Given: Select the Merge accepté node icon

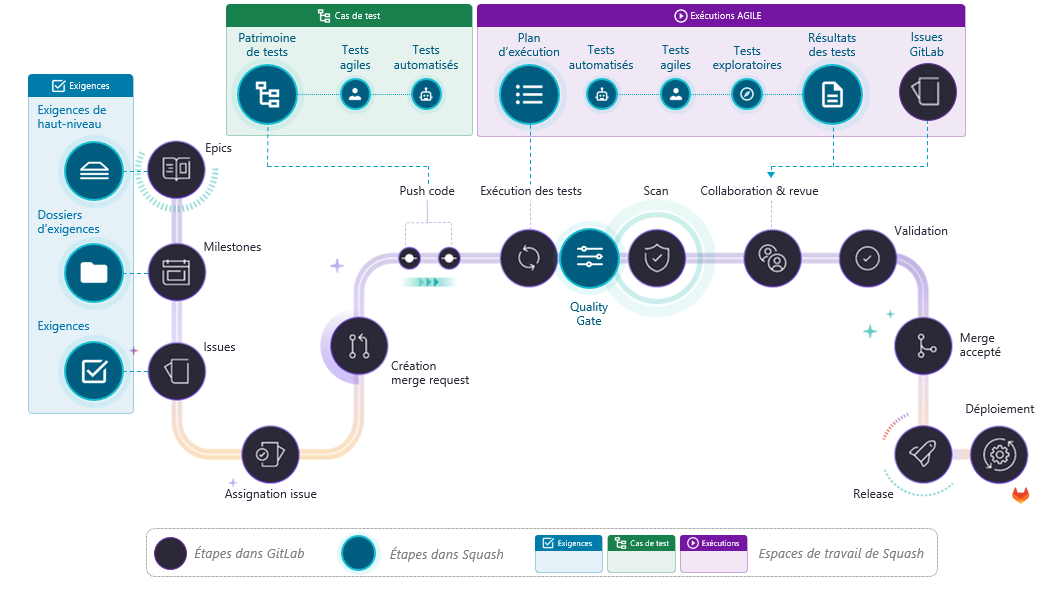Looking at the screenshot, I should [923, 346].
